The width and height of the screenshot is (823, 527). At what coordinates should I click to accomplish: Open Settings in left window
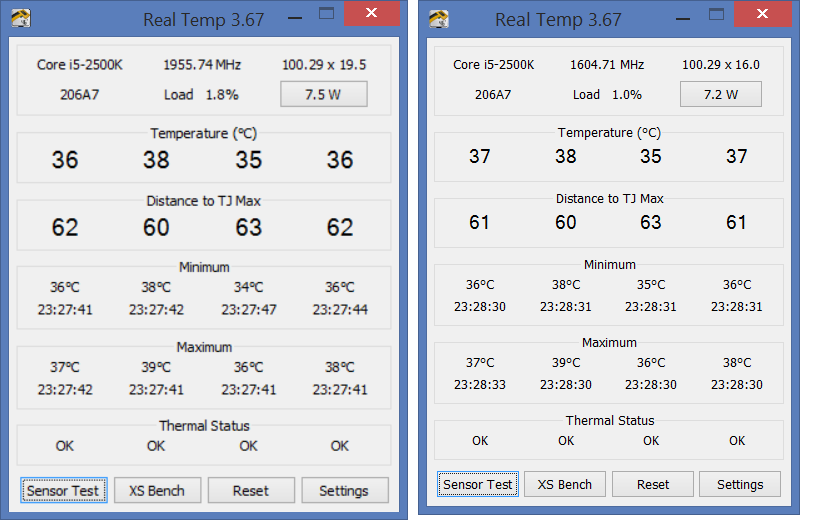344,490
